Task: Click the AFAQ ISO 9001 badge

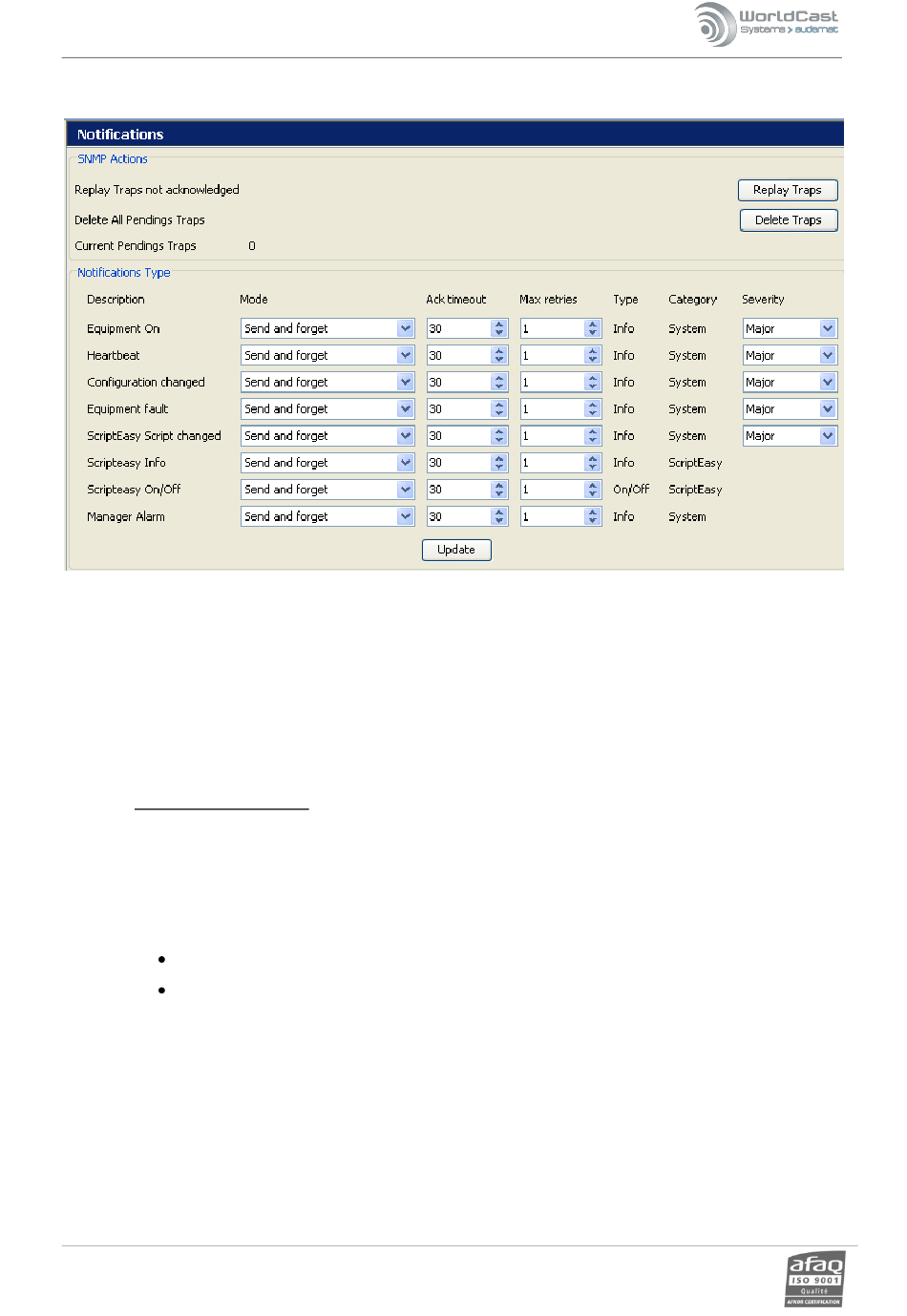Action: tap(814, 1279)
